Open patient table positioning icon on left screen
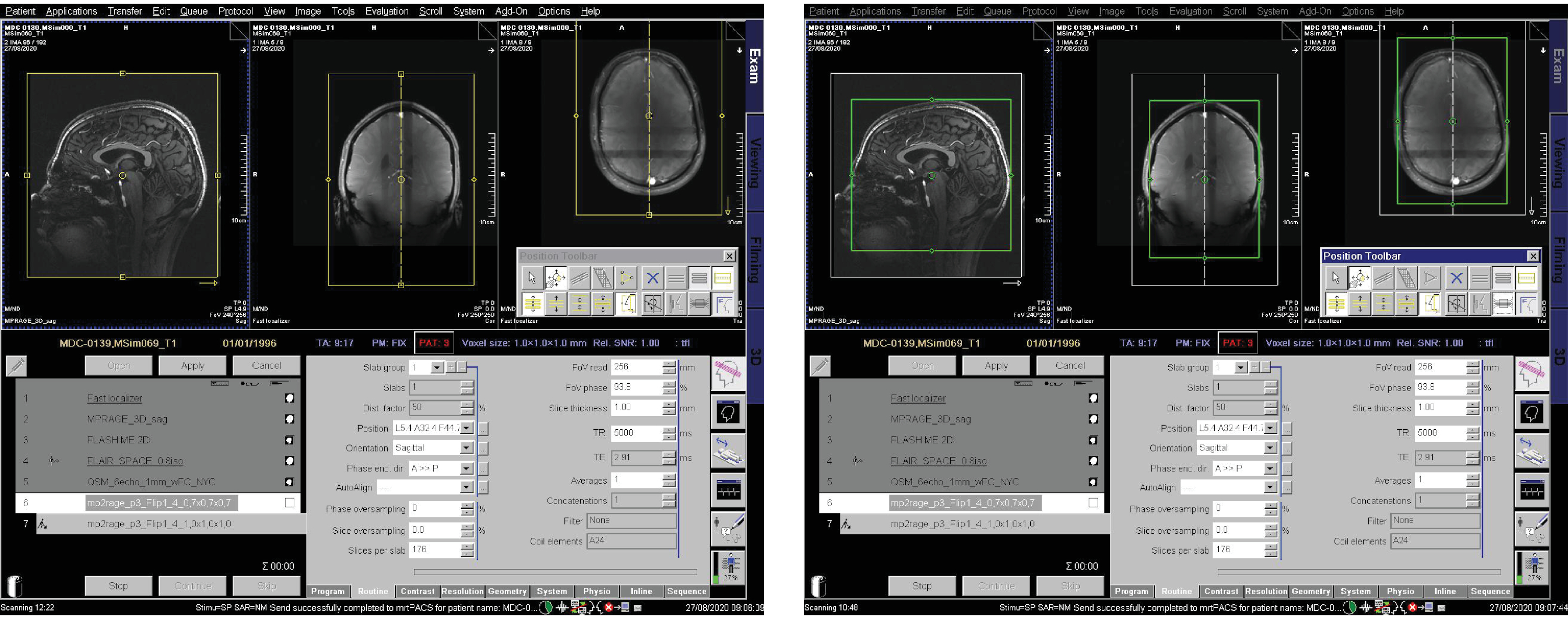Screen dimensions: 1568x619 click(728, 452)
